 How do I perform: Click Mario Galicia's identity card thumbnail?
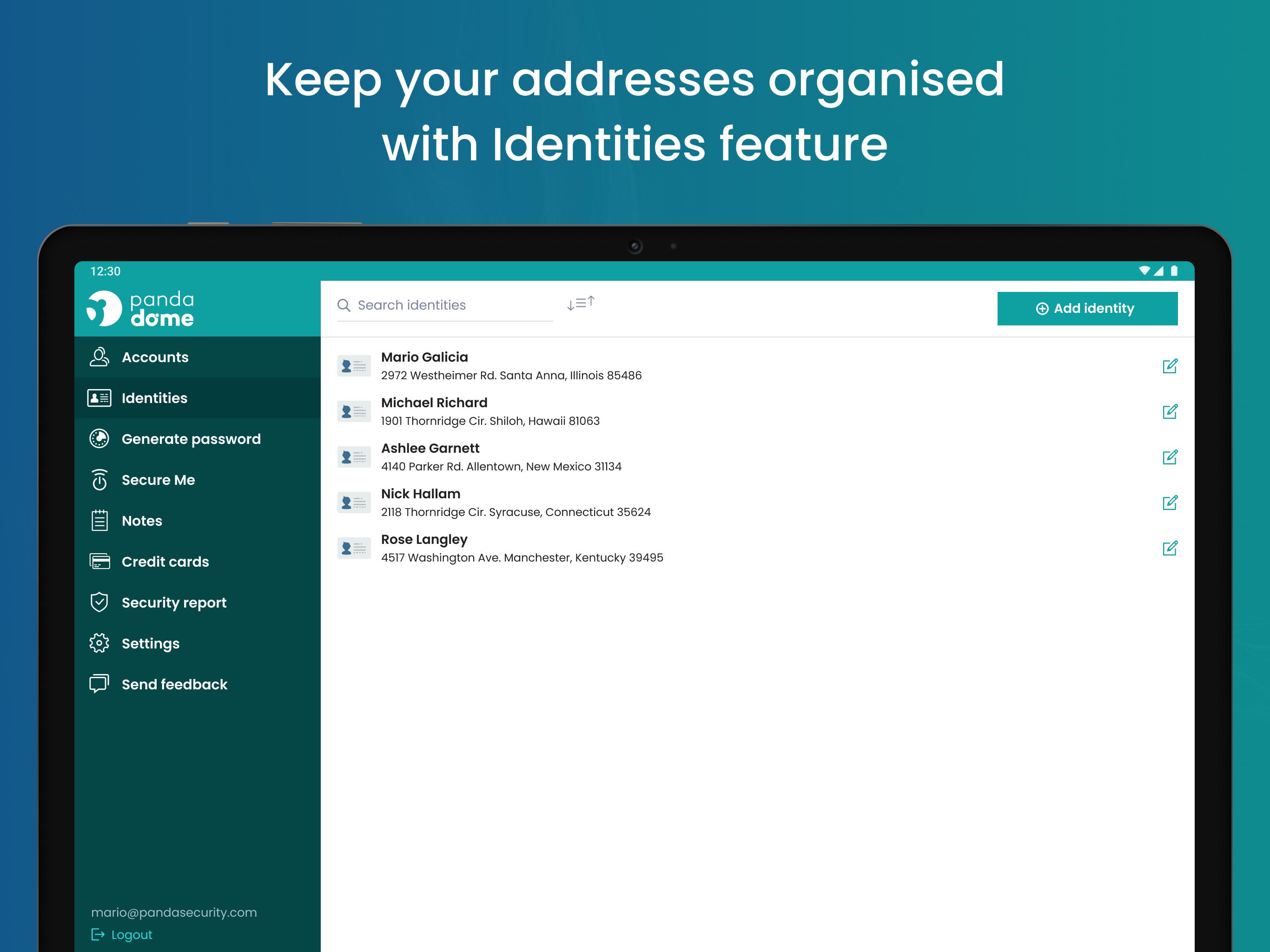354,366
